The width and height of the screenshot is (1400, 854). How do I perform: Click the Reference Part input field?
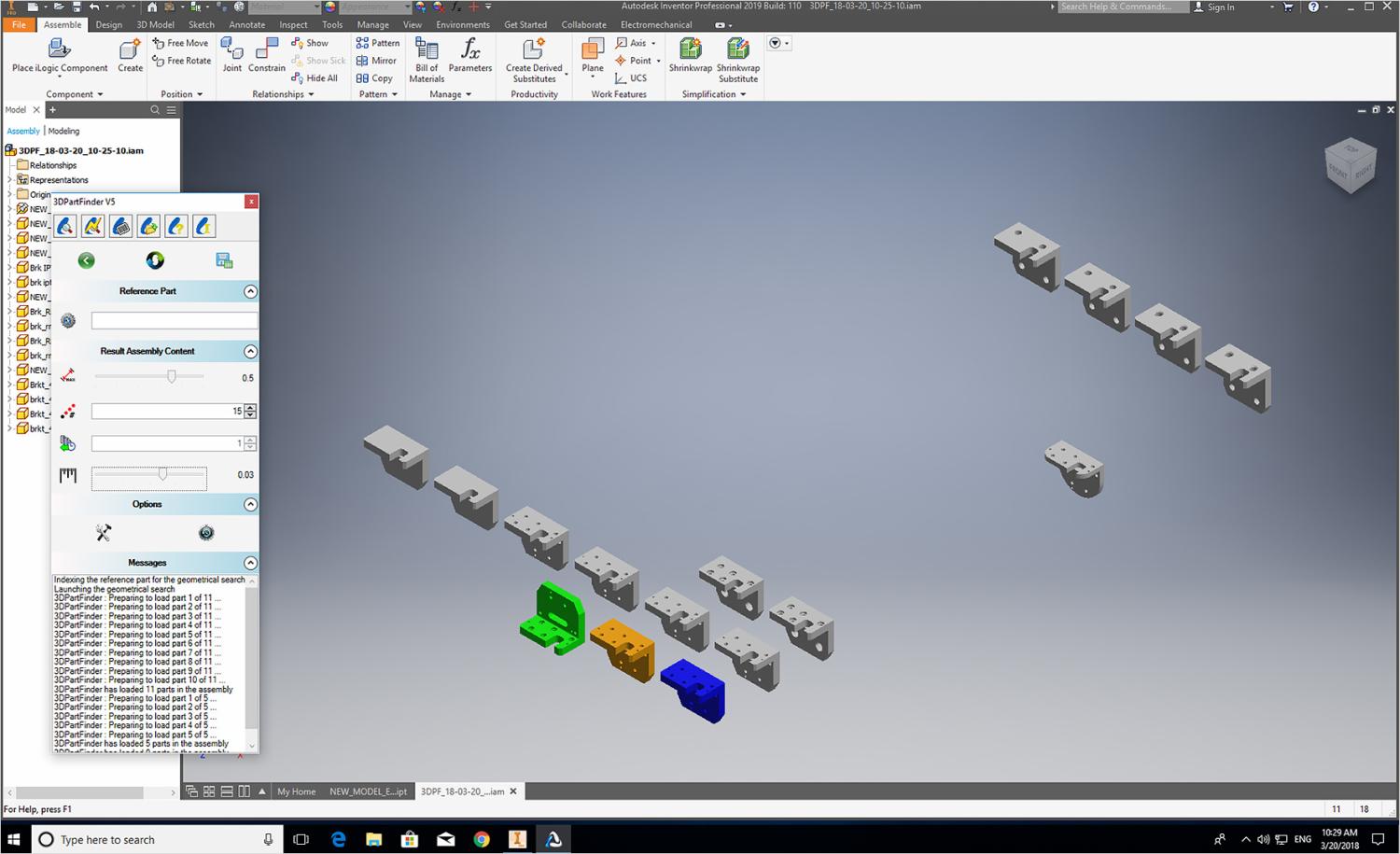pyautogui.click(x=175, y=321)
